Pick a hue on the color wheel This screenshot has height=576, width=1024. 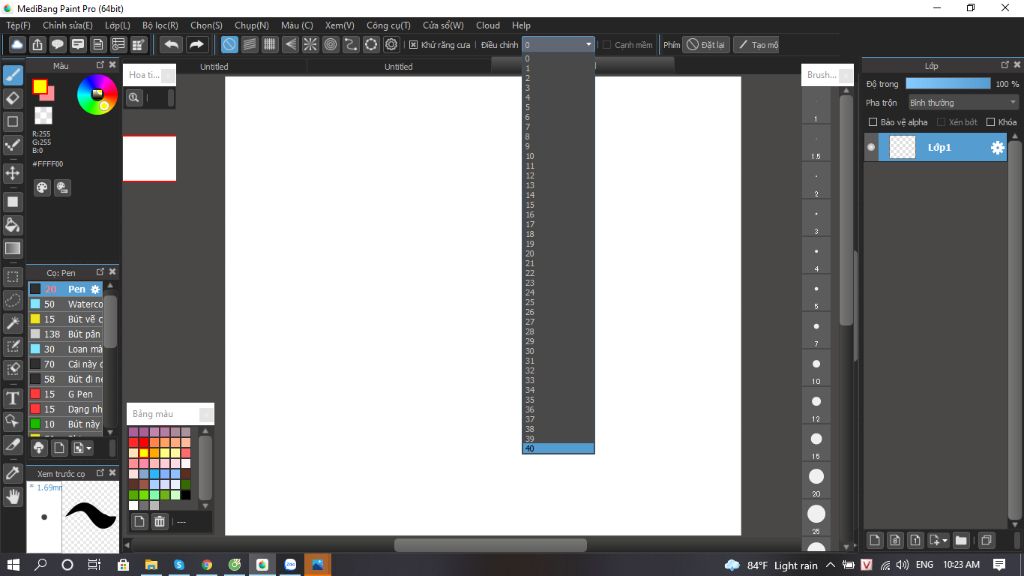pos(97,95)
